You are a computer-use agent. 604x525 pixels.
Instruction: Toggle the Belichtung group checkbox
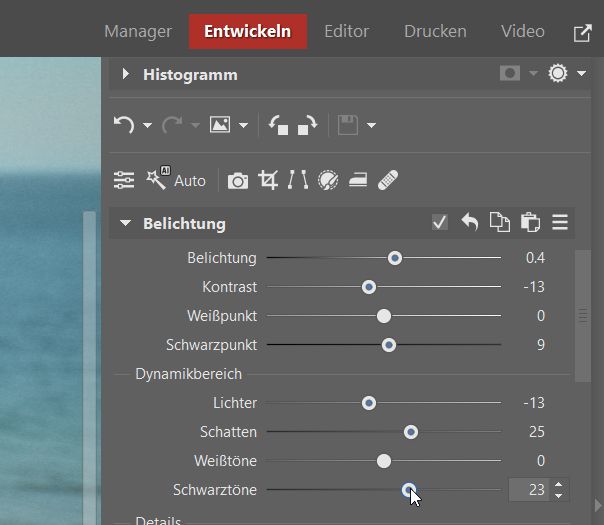[x=439, y=223]
